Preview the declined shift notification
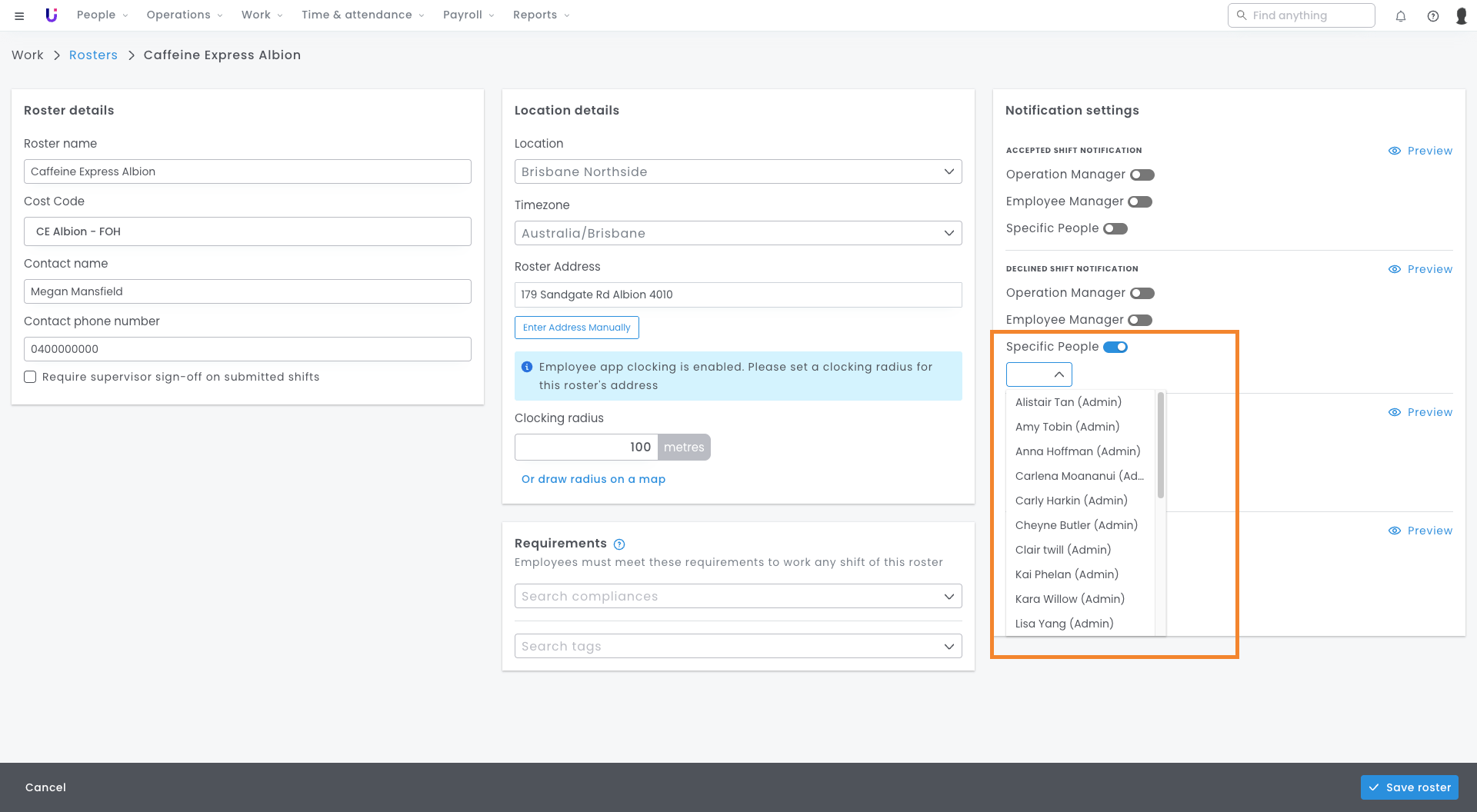 1420,269
